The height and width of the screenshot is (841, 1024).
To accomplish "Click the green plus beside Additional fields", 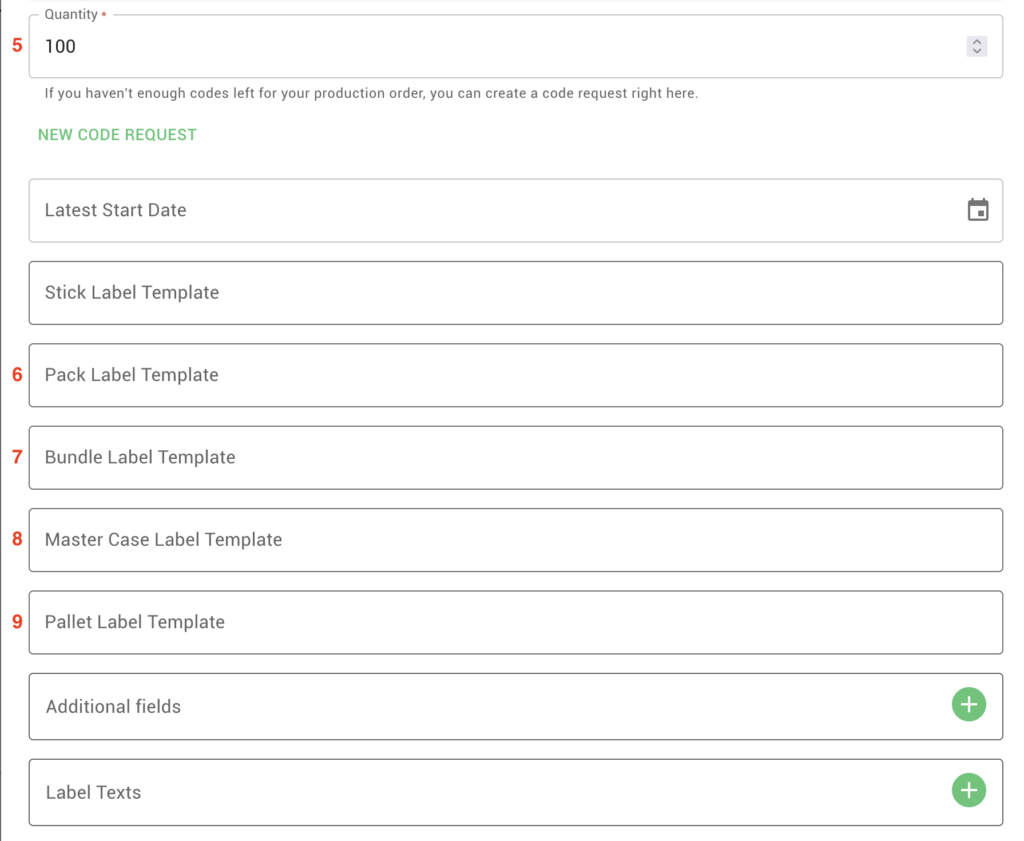I will [x=968, y=705].
